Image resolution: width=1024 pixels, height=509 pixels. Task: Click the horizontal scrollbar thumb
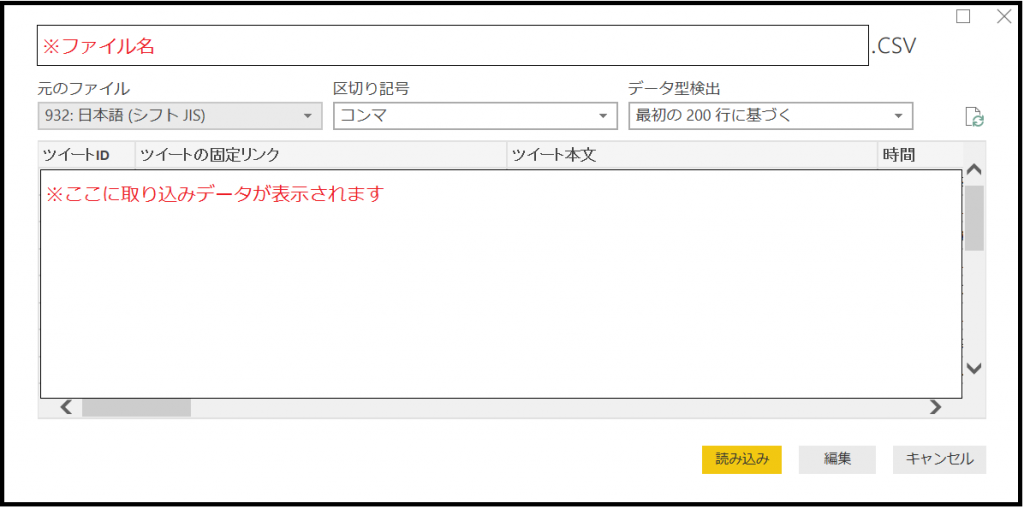coord(136,407)
